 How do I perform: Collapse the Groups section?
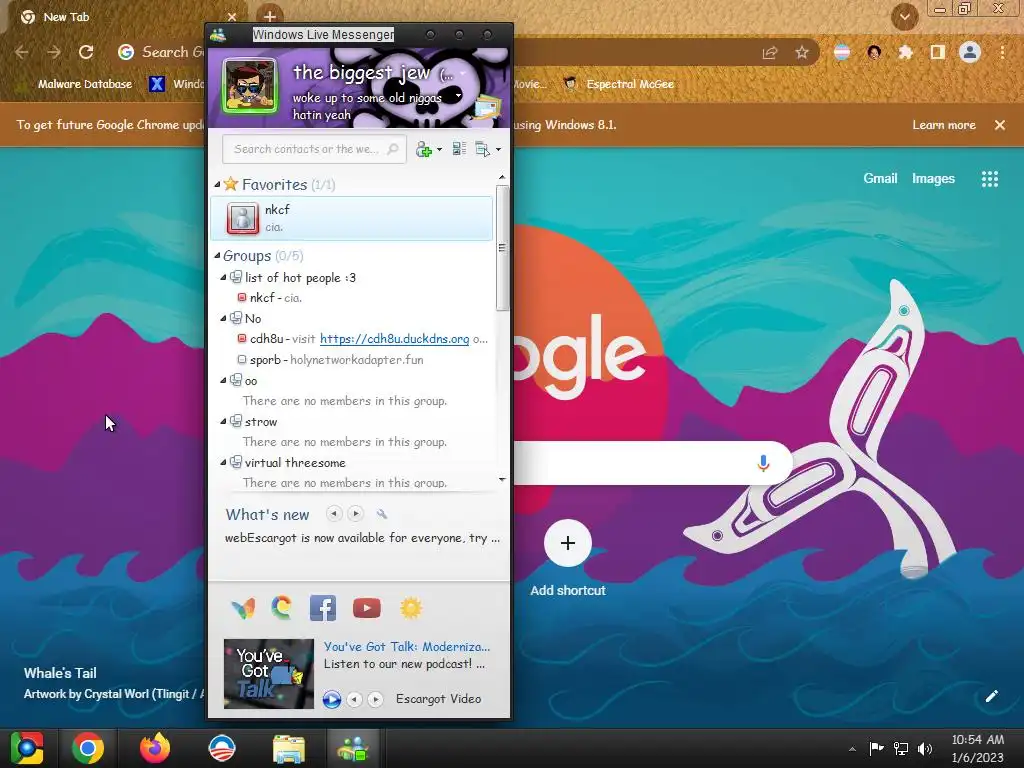pos(217,256)
